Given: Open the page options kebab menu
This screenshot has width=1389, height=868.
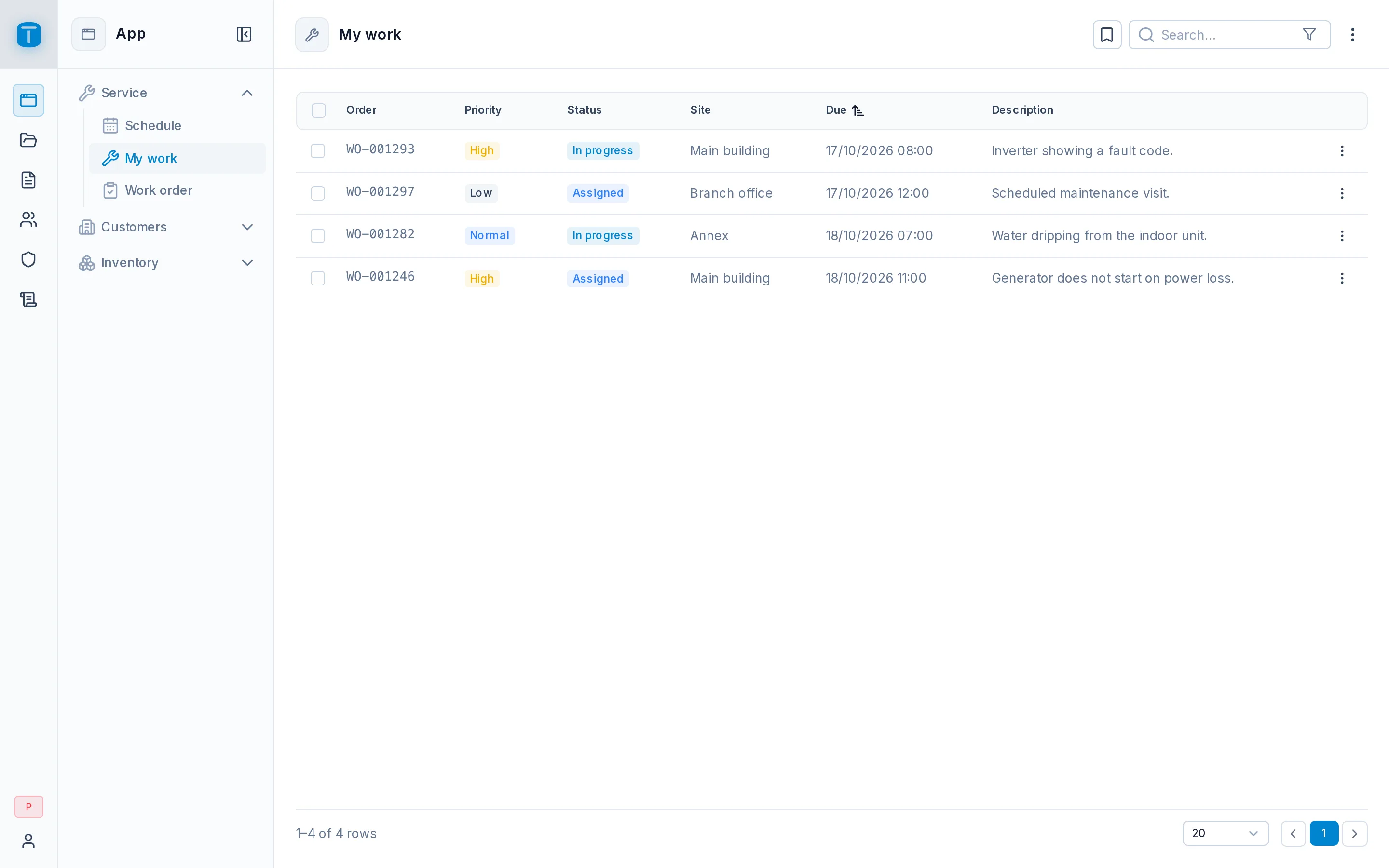Looking at the screenshot, I should (x=1353, y=34).
